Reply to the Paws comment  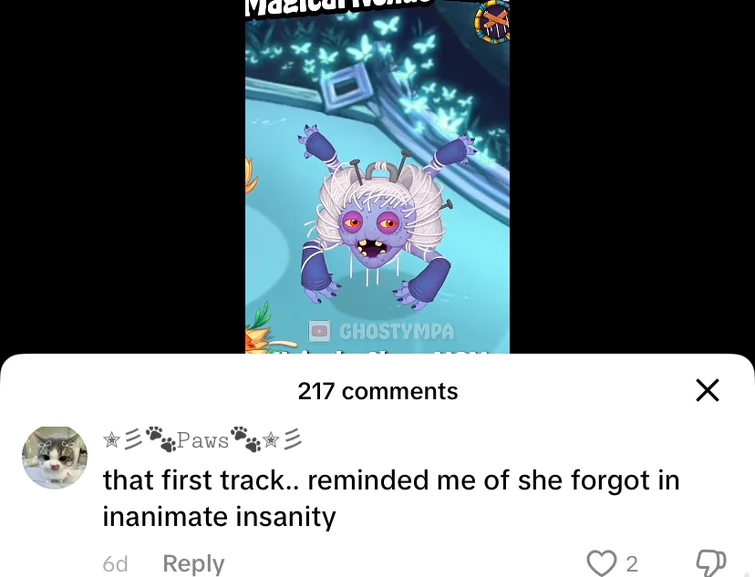[194, 563]
